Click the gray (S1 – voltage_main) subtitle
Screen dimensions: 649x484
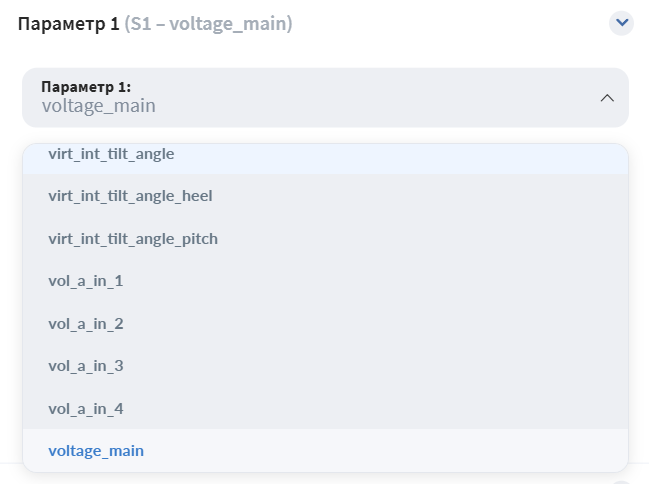point(209,24)
